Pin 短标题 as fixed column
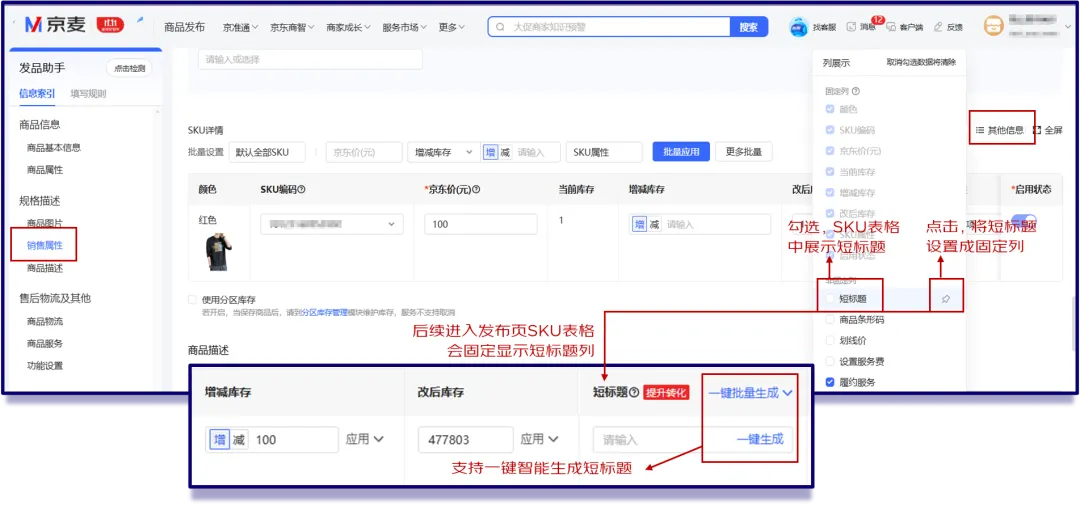This screenshot has width=1080, height=506. point(946,299)
